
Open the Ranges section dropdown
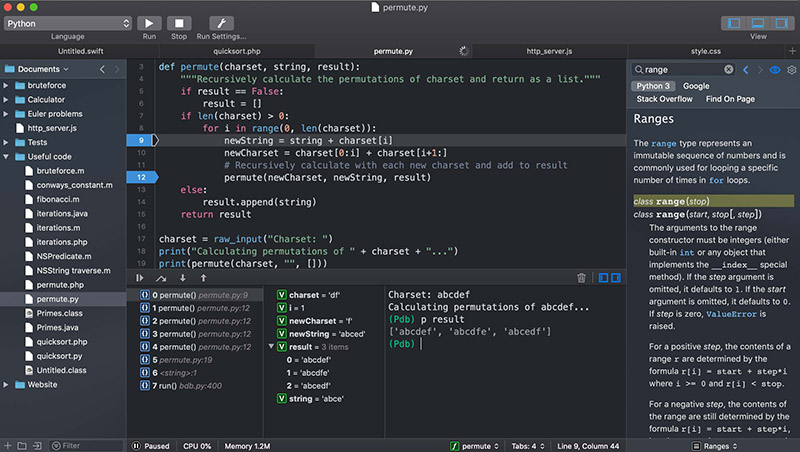pos(714,446)
